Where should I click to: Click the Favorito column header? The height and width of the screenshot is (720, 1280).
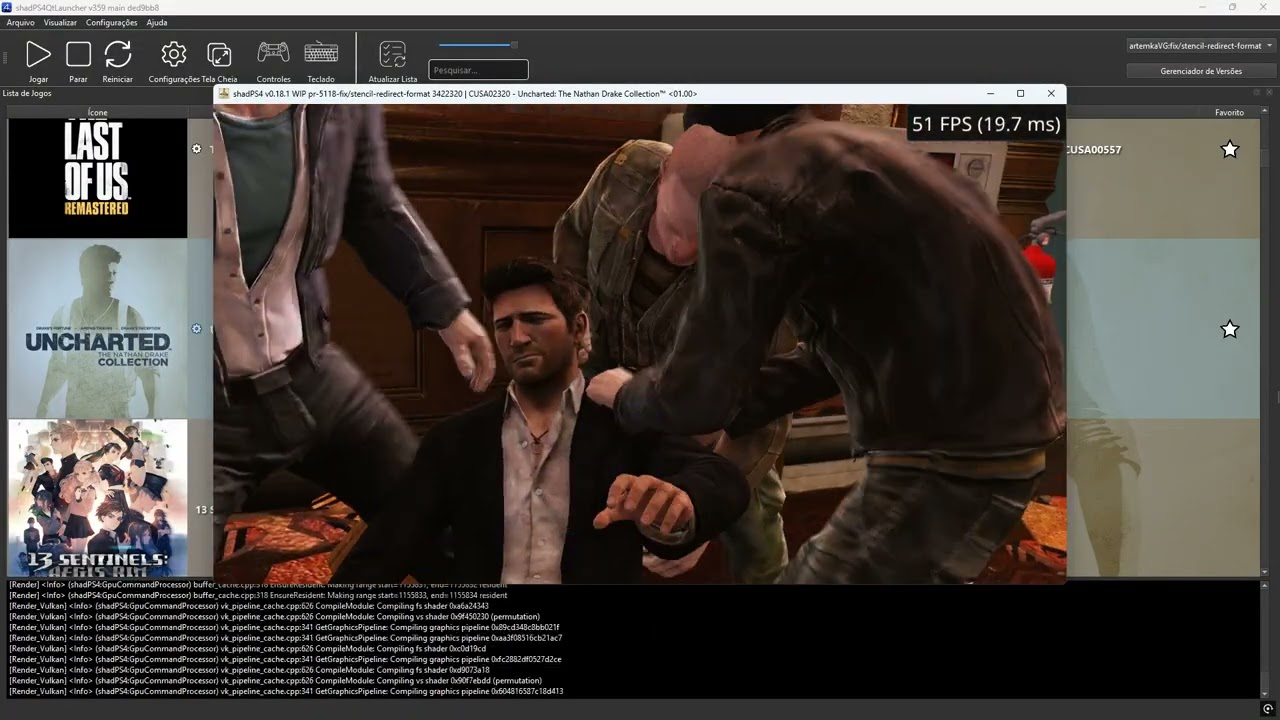1230,113
